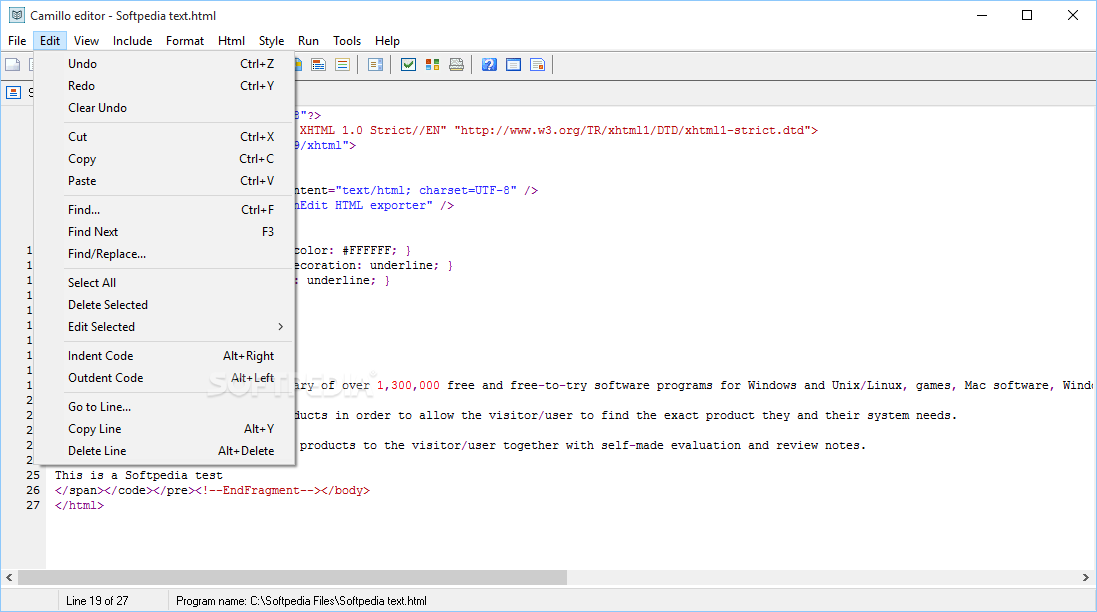
Task: Click the closing </html> tag on line 27
Action: (79, 505)
